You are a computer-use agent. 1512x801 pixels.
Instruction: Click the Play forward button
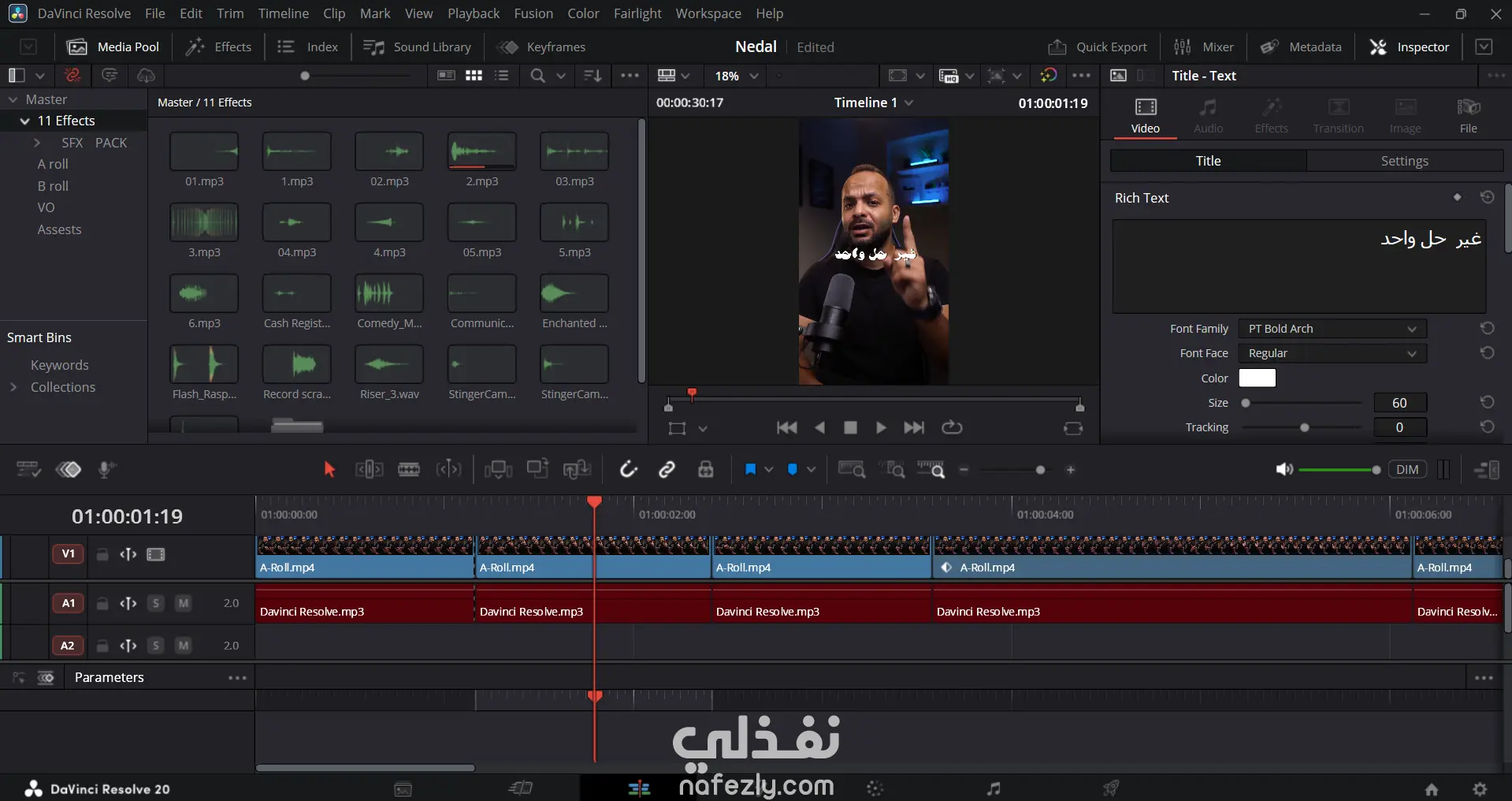(x=881, y=427)
